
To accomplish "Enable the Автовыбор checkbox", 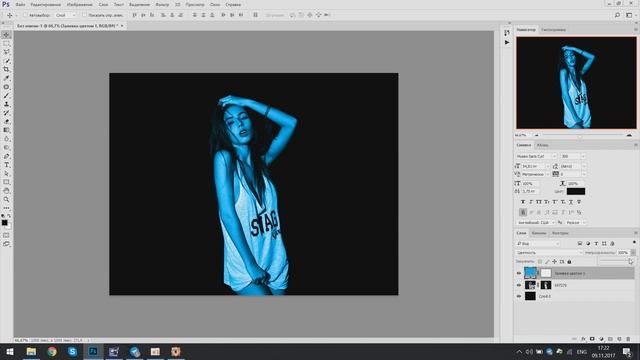I will [25, 15].
